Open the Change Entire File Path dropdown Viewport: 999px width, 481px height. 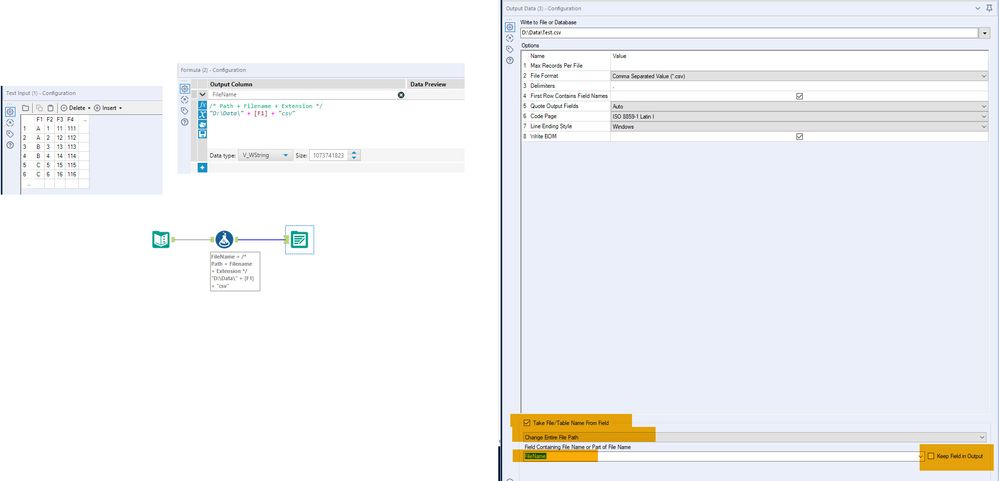tap(754, 437)
